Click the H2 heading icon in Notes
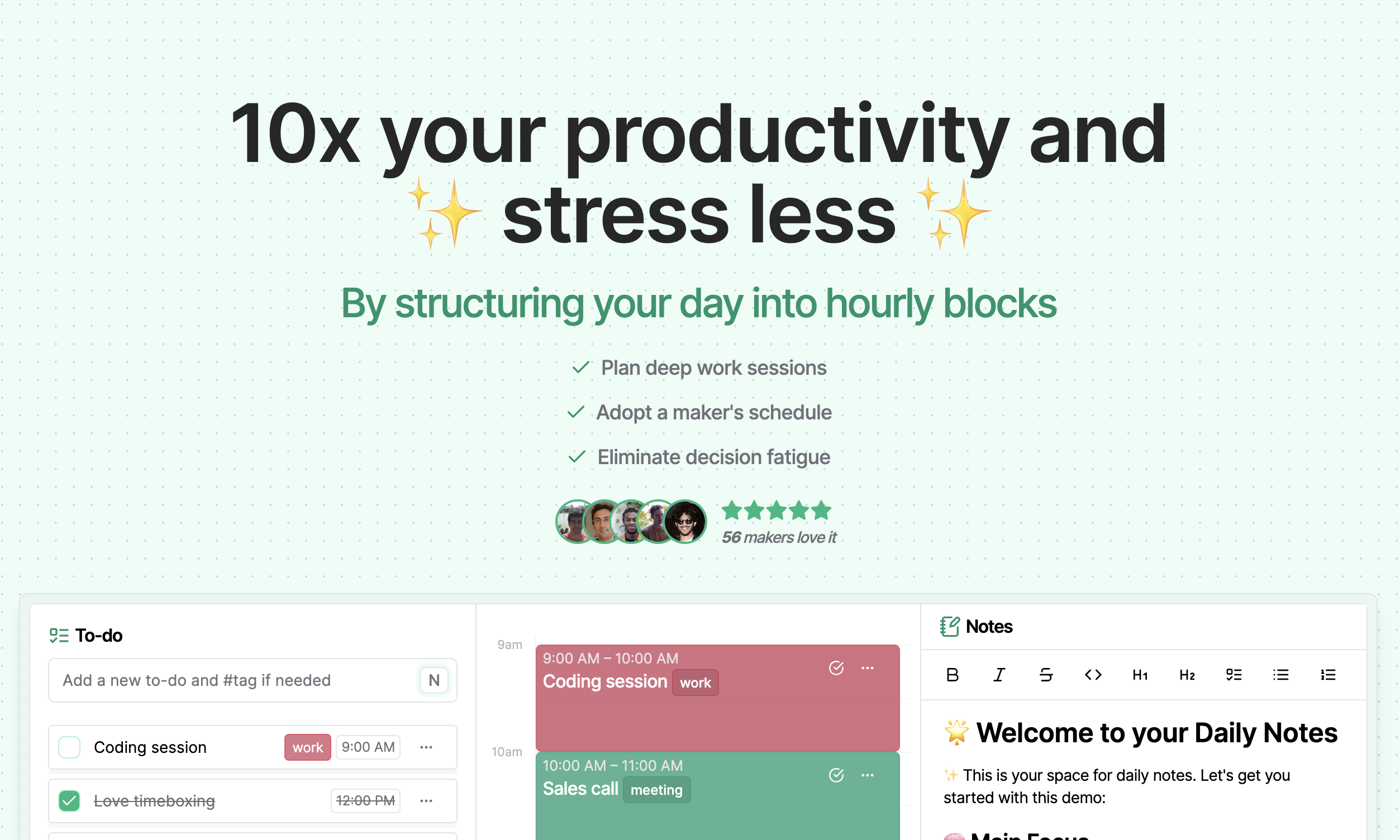The image size is (1400, 840). click(1185, 675)
